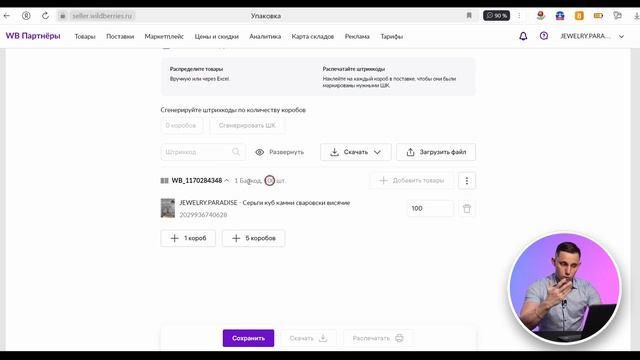Screen dimensions: 640x360
Task: Click the seller.wildberries.ru address bar
Action: [x=102, y=16]
